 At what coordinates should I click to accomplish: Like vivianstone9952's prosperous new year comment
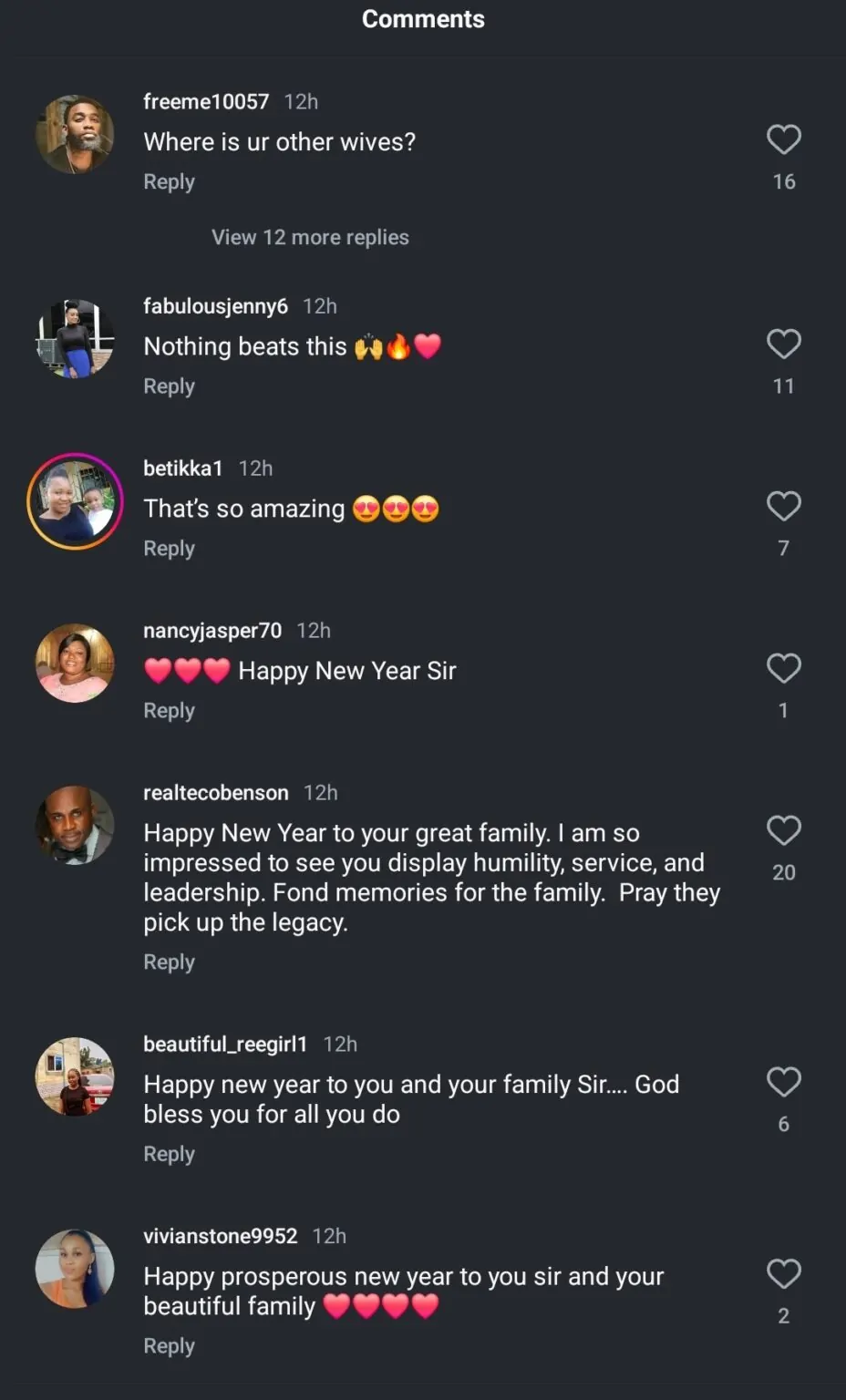783,1273
